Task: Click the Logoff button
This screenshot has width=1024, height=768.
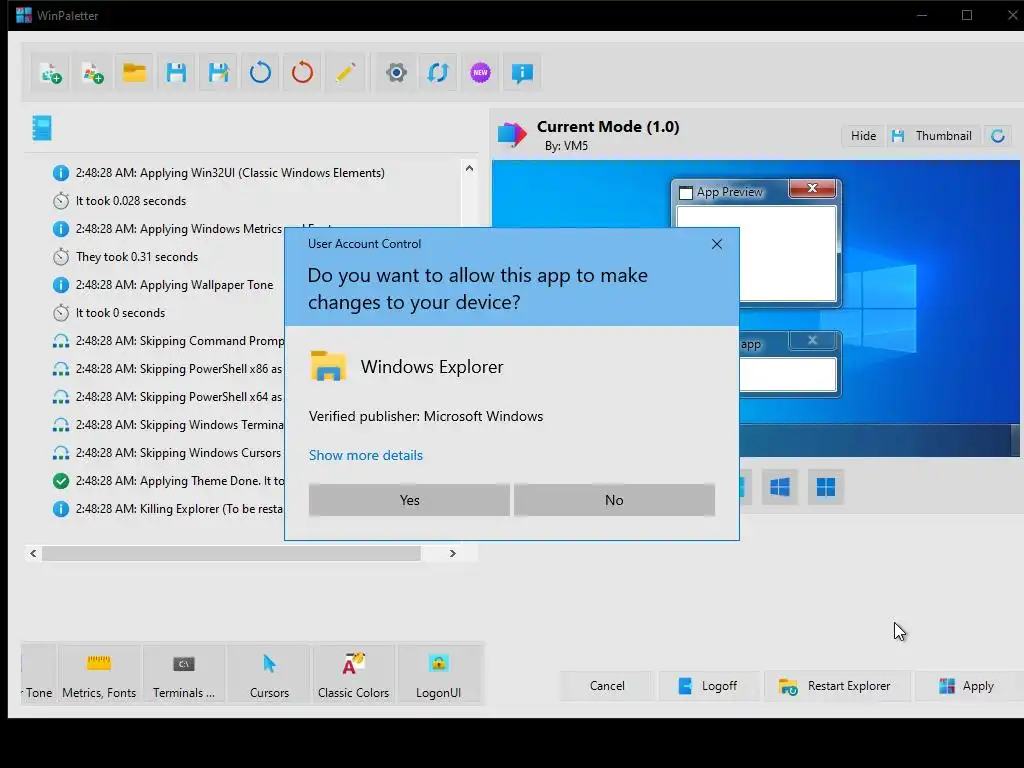Action: point(709,686)
